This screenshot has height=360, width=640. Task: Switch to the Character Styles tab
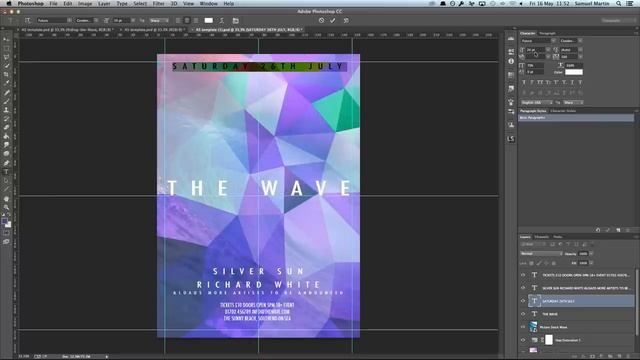563,111
